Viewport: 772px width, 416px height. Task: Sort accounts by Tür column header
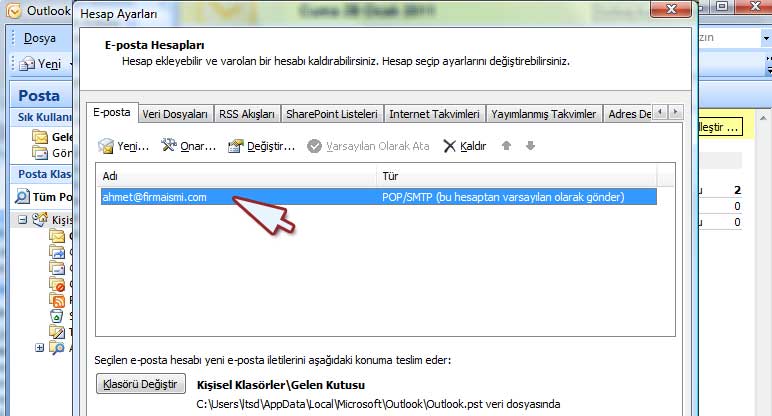pyautogui.click(x=517, y=176)
